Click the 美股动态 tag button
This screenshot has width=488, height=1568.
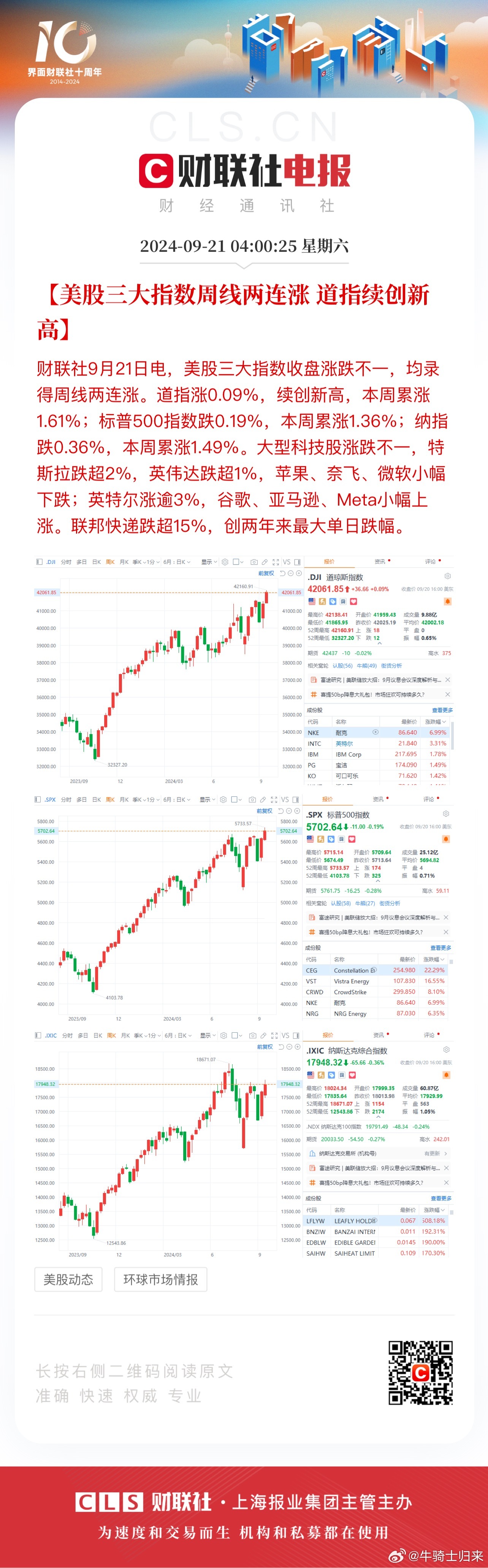tap(68, 1280)
